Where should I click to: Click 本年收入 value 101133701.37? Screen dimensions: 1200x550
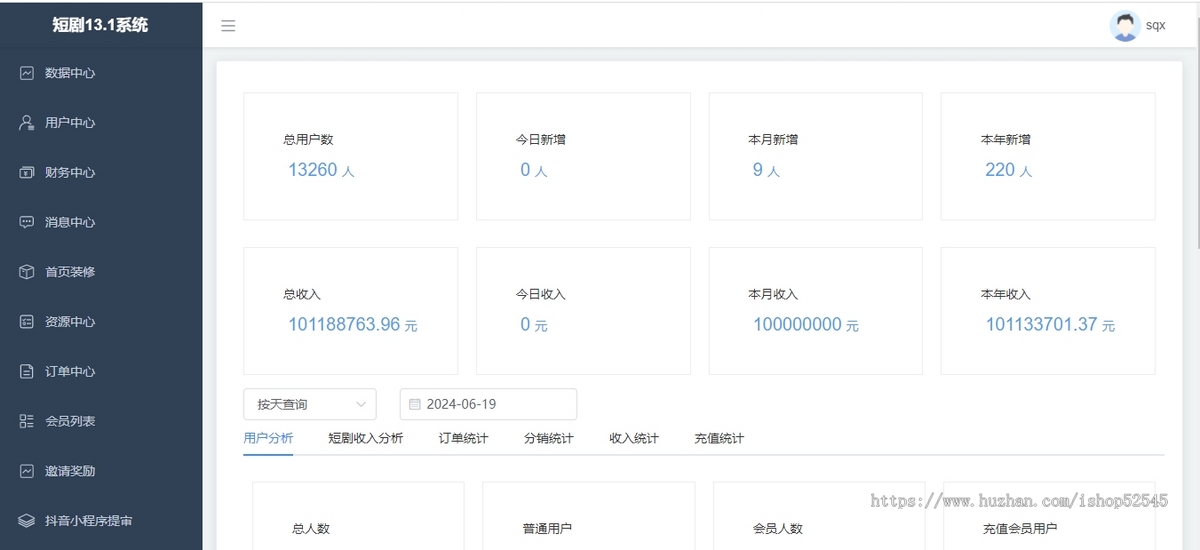(x=1041, y=325)
